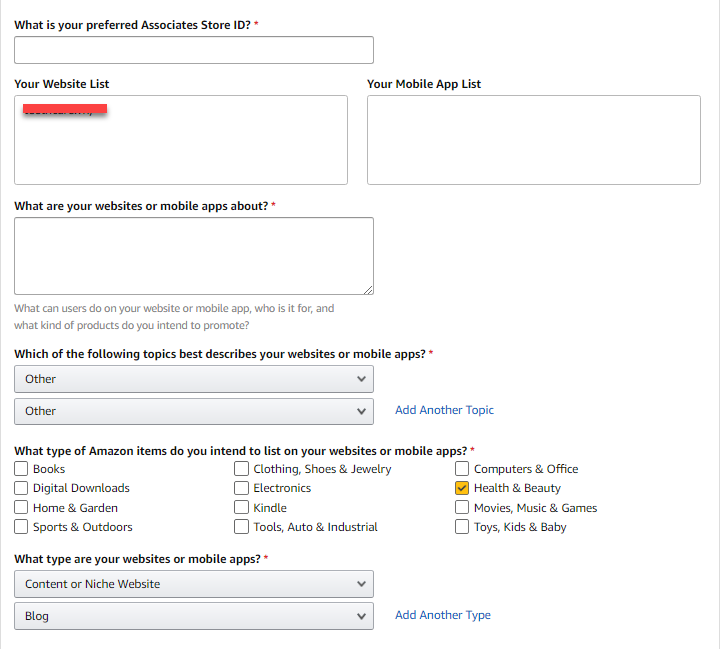Image resolution: width=720 pixels, height=649 pixels.
Task: Expand the Blog type dropdown
Action: click(x=194, y=616)
